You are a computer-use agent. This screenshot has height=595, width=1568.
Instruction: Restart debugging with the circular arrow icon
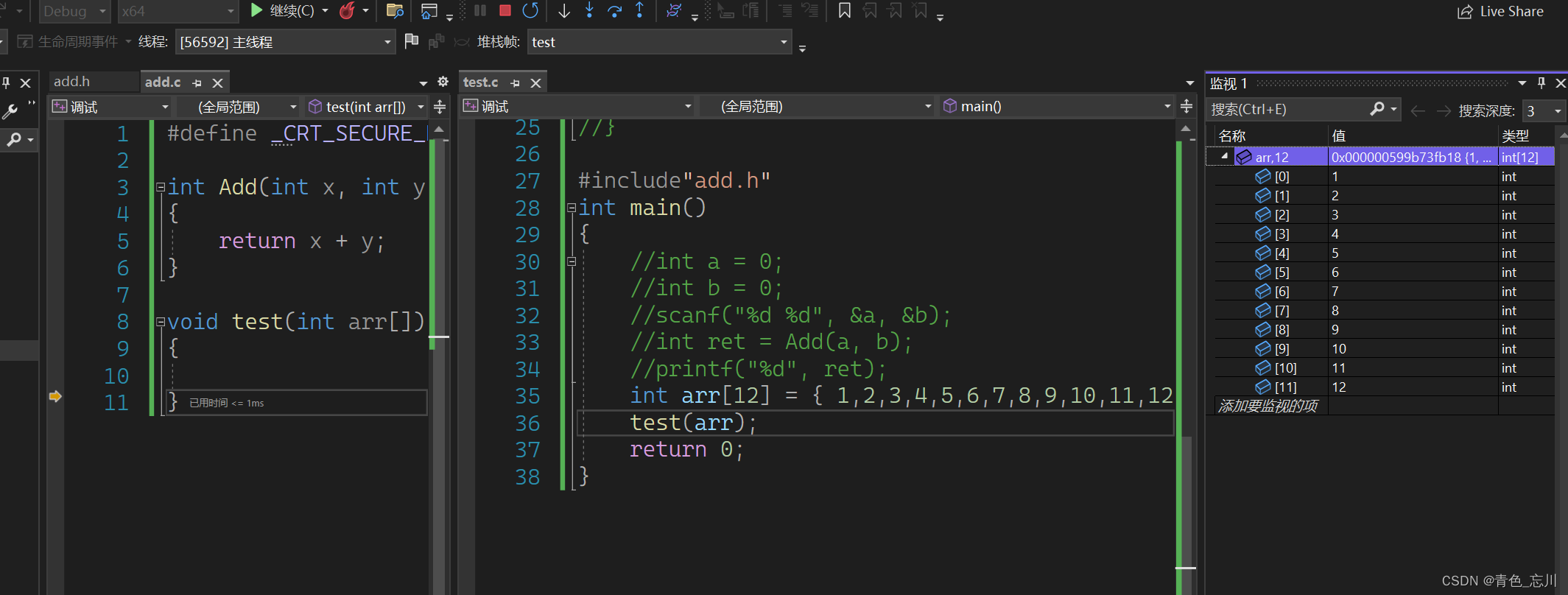coord(530,11)
